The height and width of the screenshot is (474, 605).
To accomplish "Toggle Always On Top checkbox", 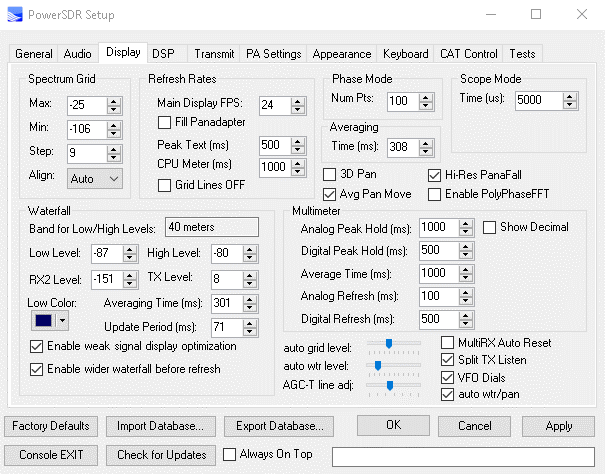I will tap(229, 454).
